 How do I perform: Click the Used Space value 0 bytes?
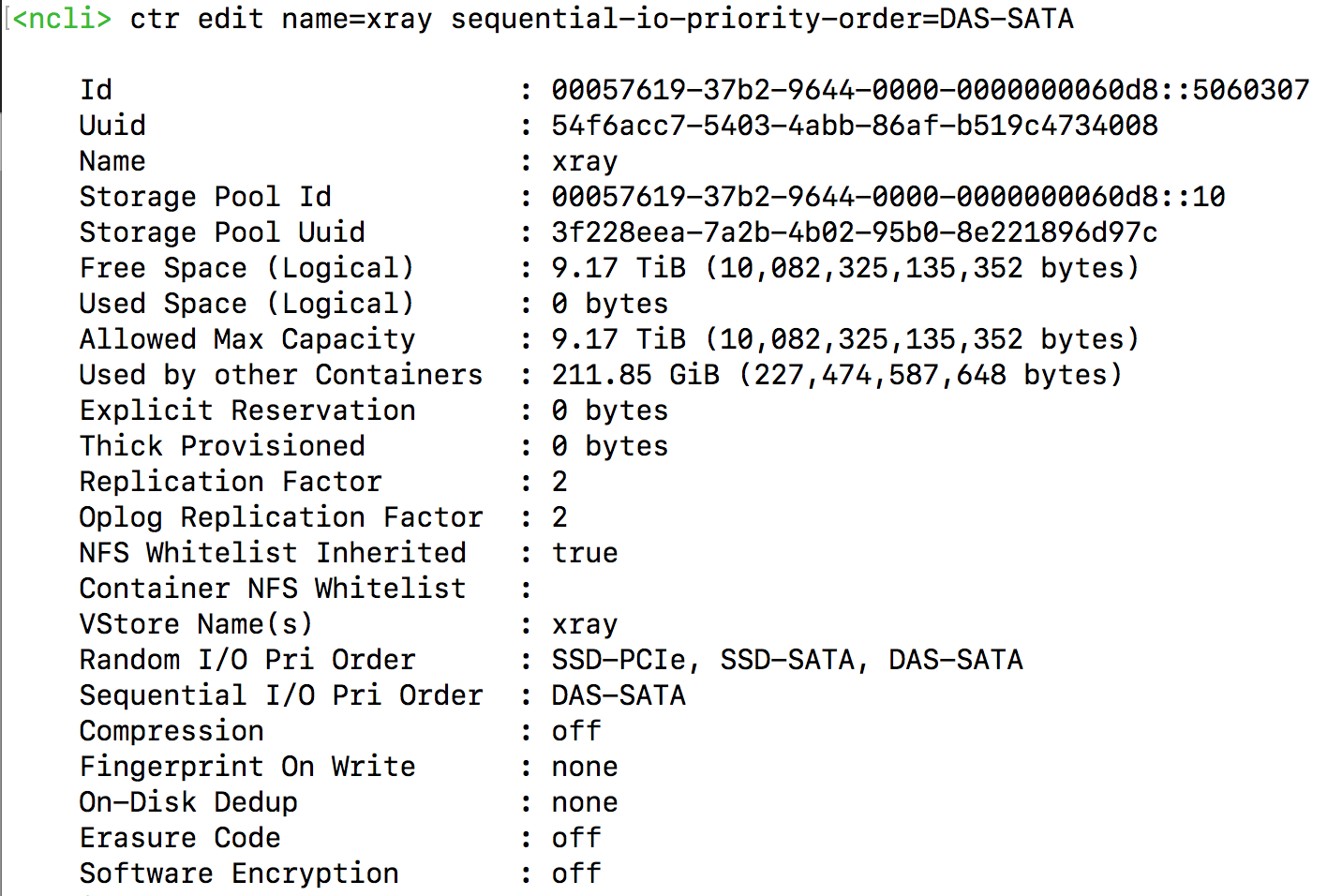click(x=609, y=304)
